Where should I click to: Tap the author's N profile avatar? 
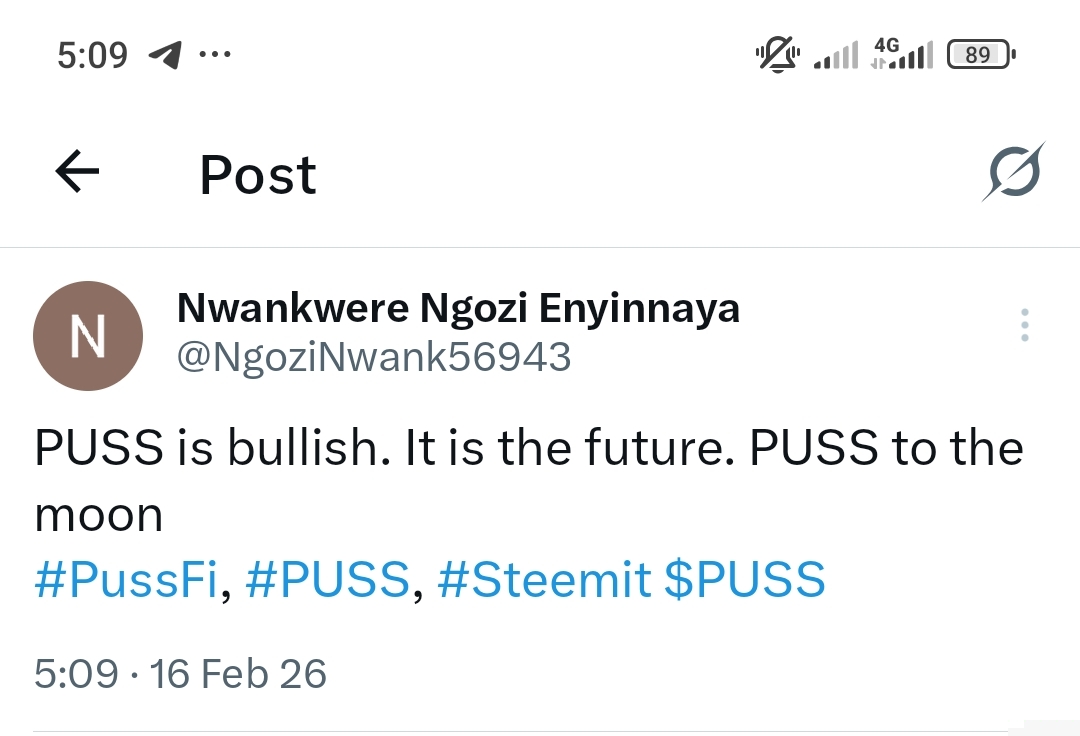[88, 336]
